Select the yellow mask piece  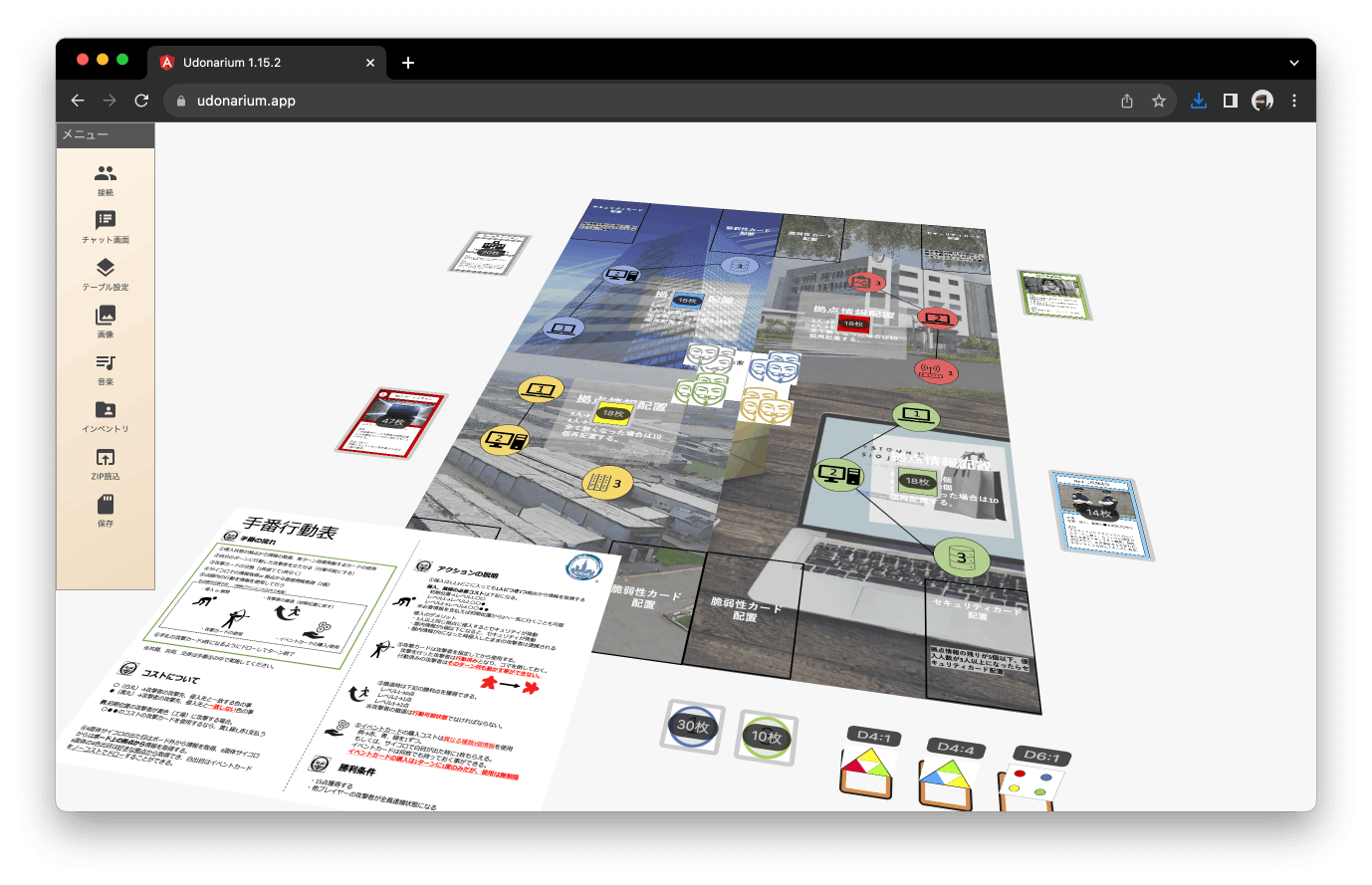tap(766, 405)
